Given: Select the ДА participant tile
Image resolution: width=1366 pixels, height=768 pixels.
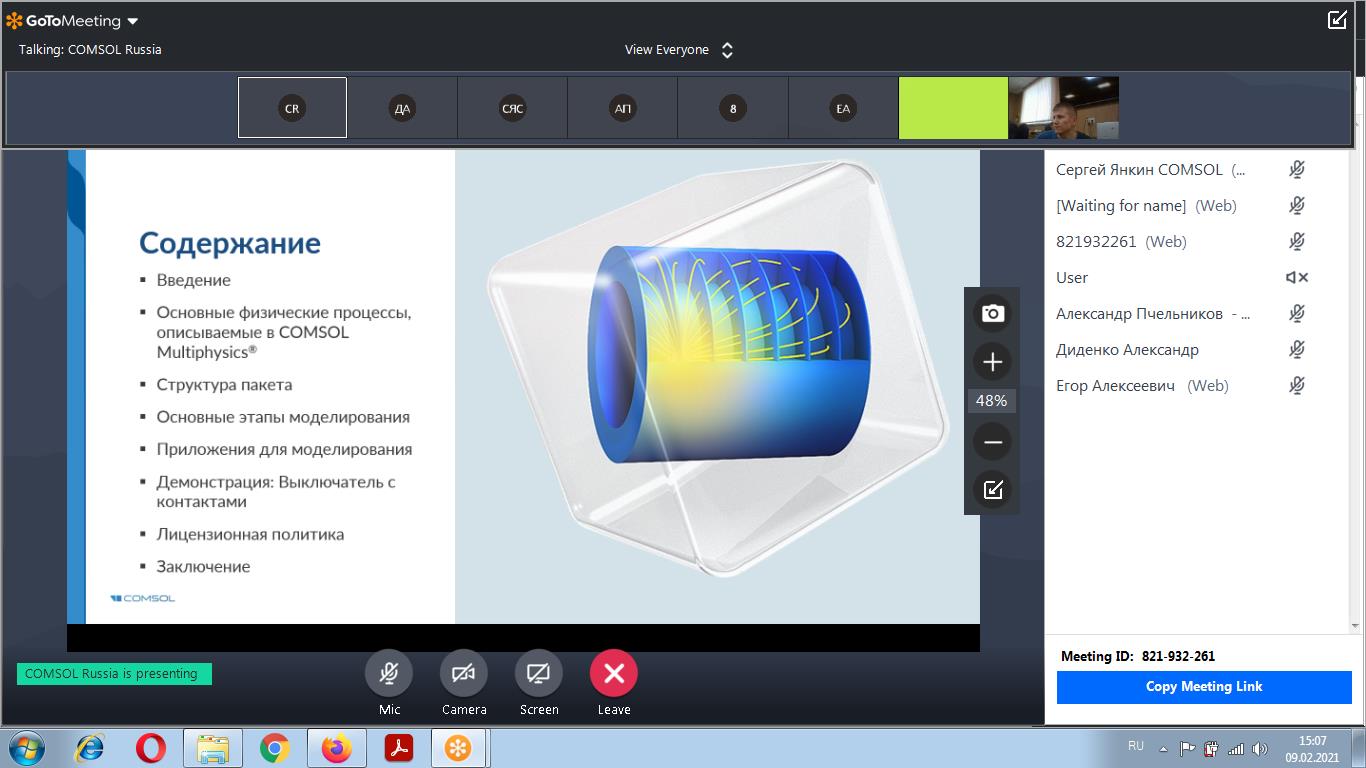Looking at the screenshot, I should (402, 108).
